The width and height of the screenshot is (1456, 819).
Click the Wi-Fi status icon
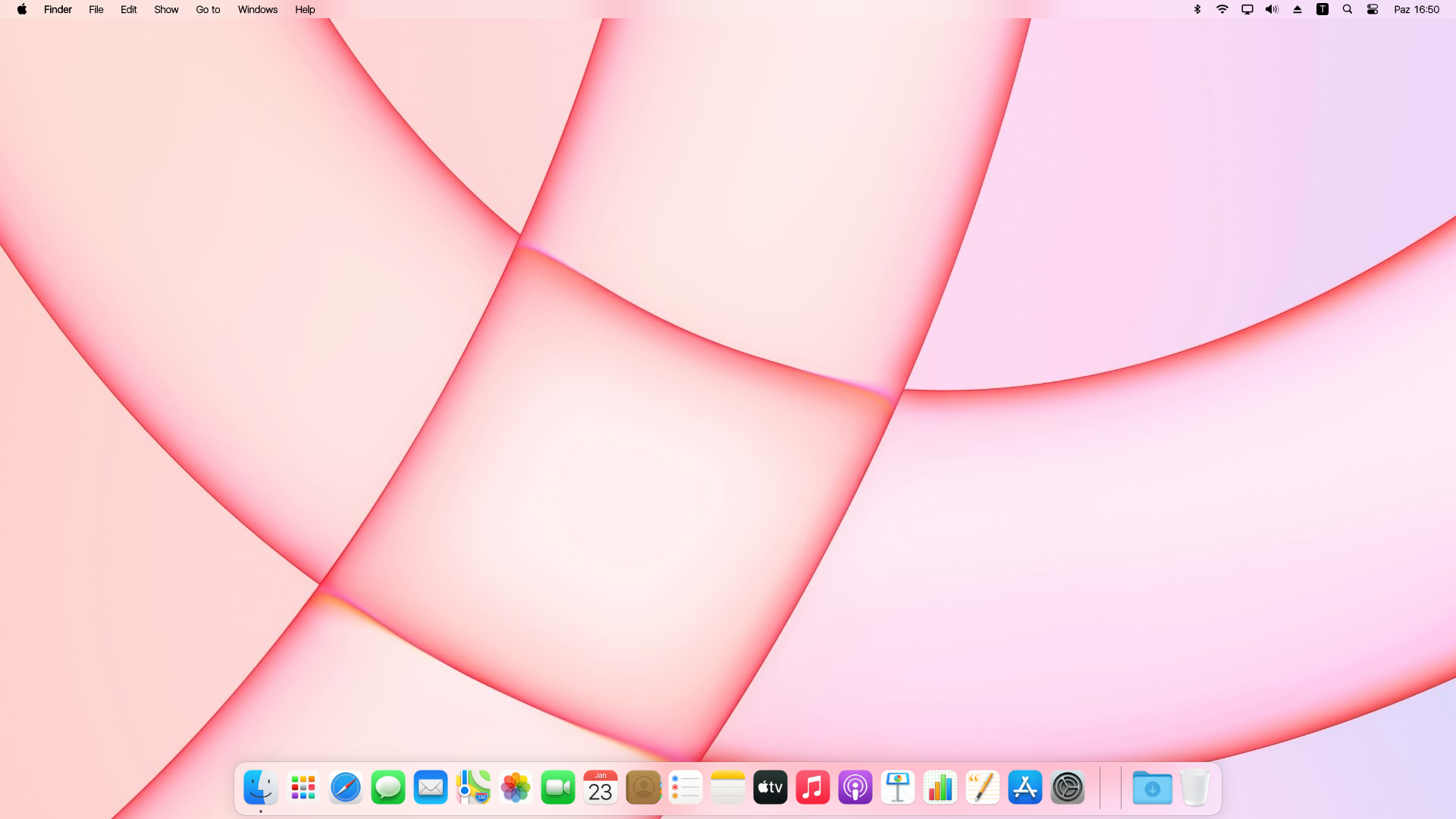point(1222,9)
